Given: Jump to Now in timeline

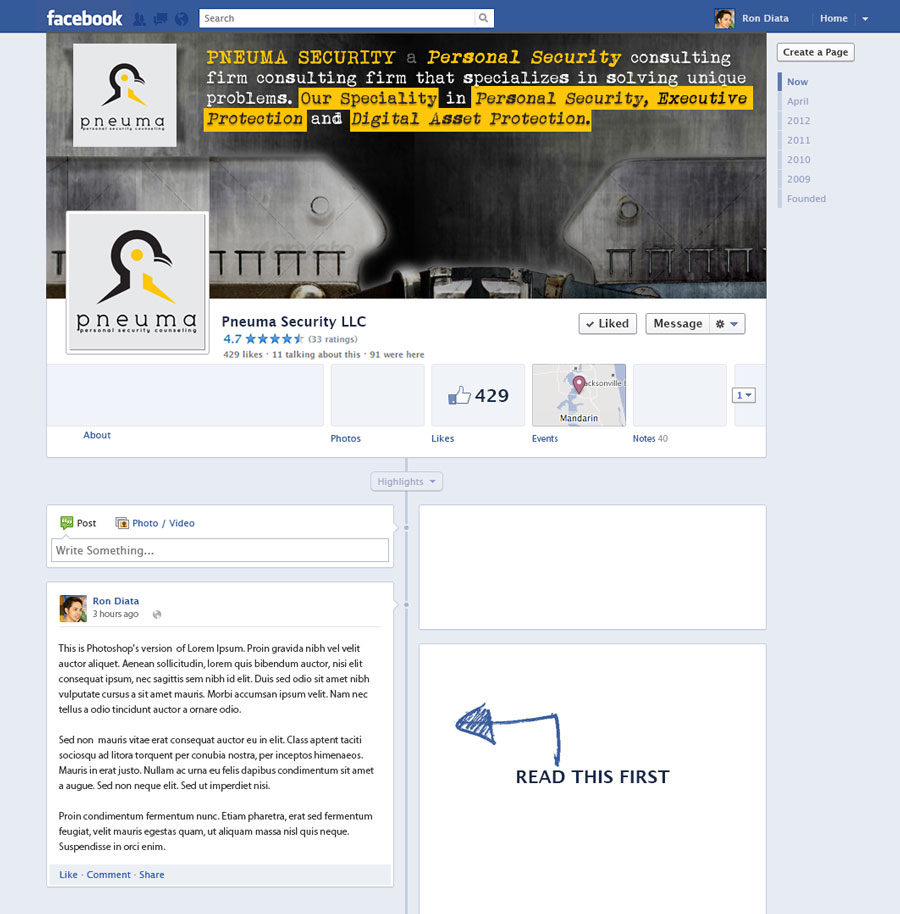Looking at the screenshot, I should coord(797,82).
